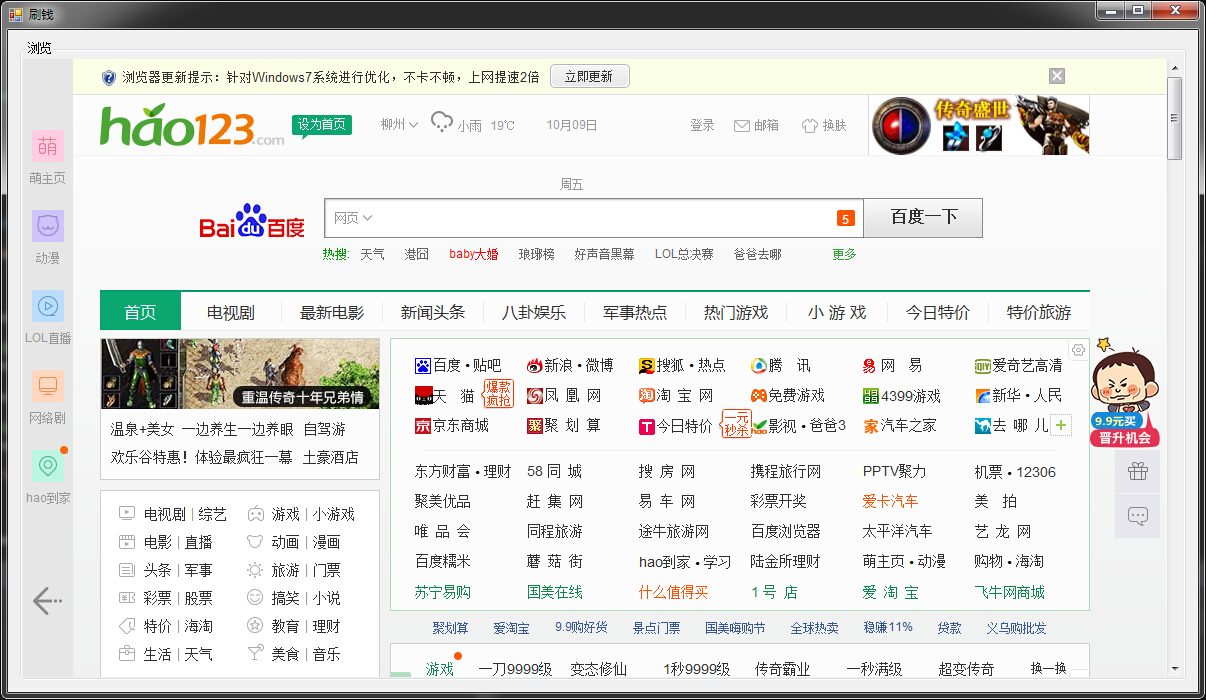Click the 传奇盛世 game banner ad
This screenshot has width=1206, height=700.
[979, 126]
